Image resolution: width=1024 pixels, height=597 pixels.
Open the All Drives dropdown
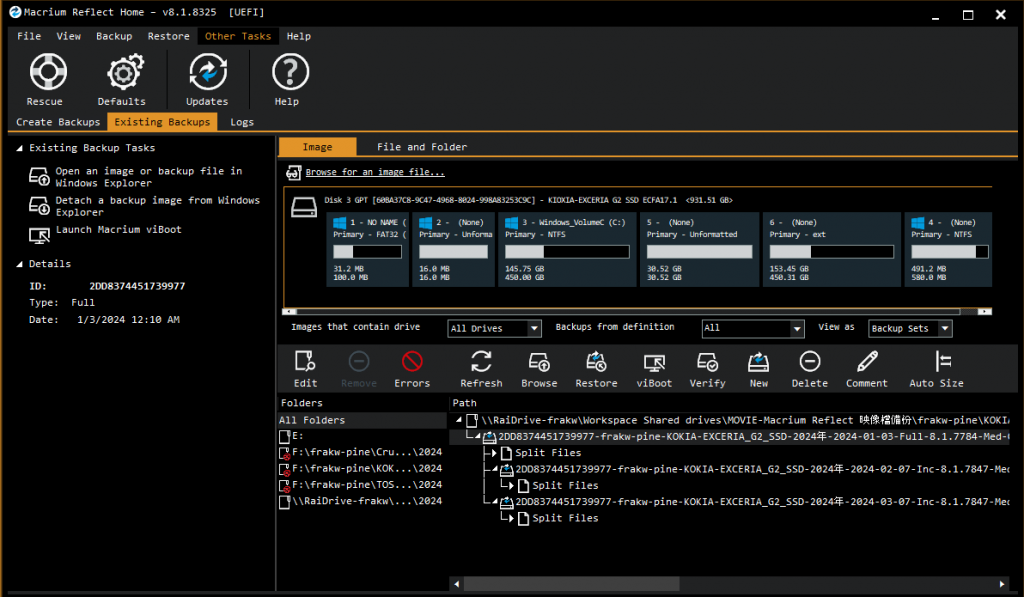494,329
